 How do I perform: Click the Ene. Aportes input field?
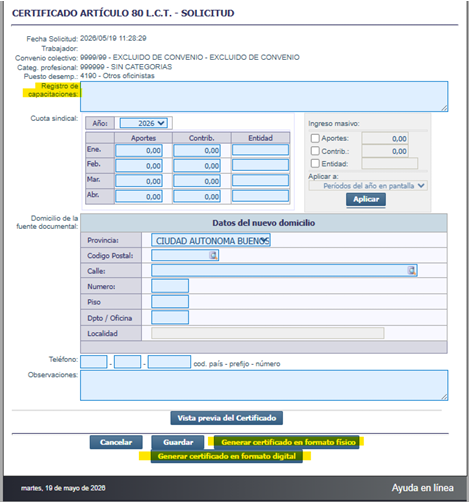[139, 150]
